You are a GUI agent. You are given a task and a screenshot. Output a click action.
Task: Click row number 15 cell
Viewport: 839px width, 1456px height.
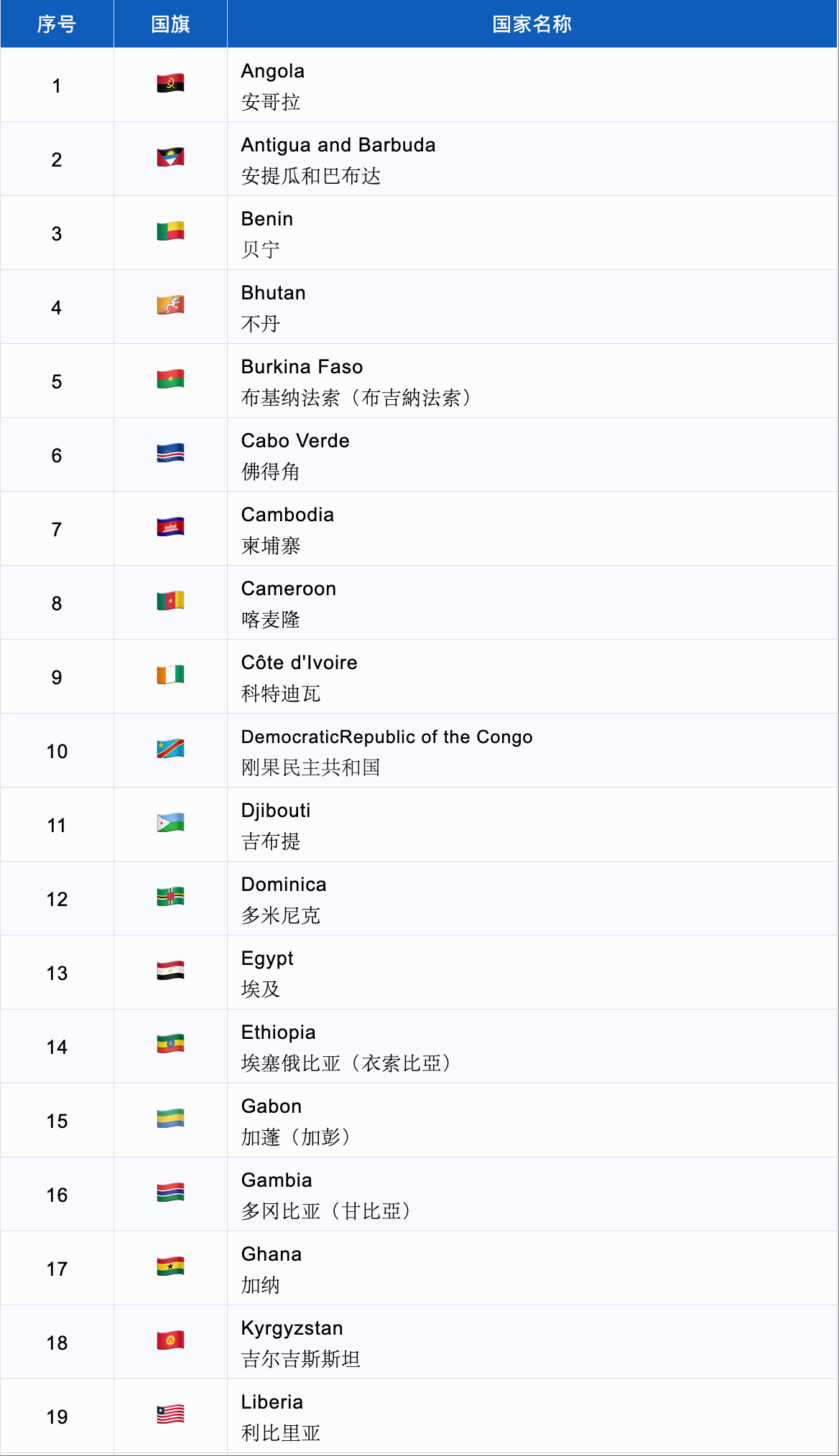(x=57, y=1121)
